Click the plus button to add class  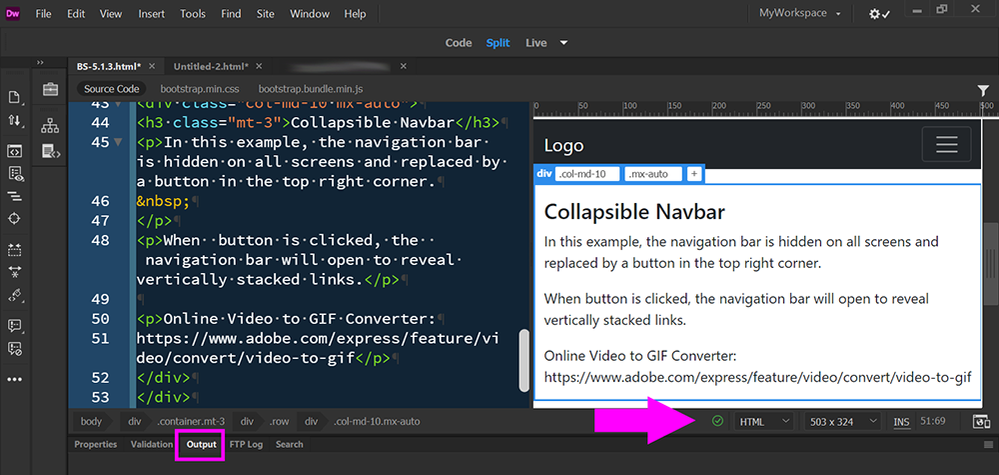[x=694, y=174]
